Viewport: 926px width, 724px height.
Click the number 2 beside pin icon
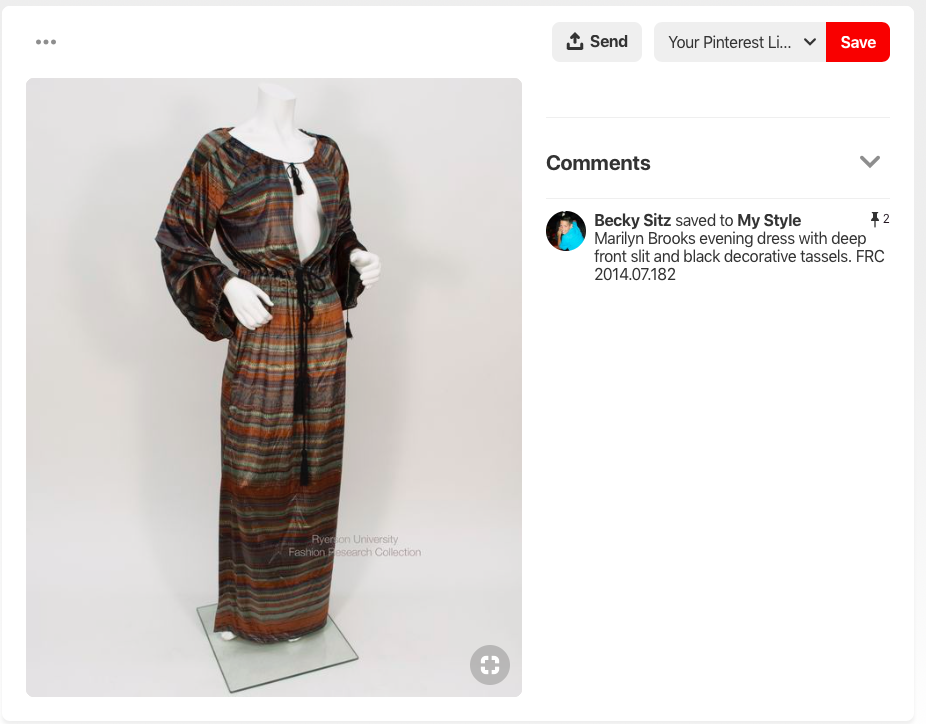(x=886, y=219)
